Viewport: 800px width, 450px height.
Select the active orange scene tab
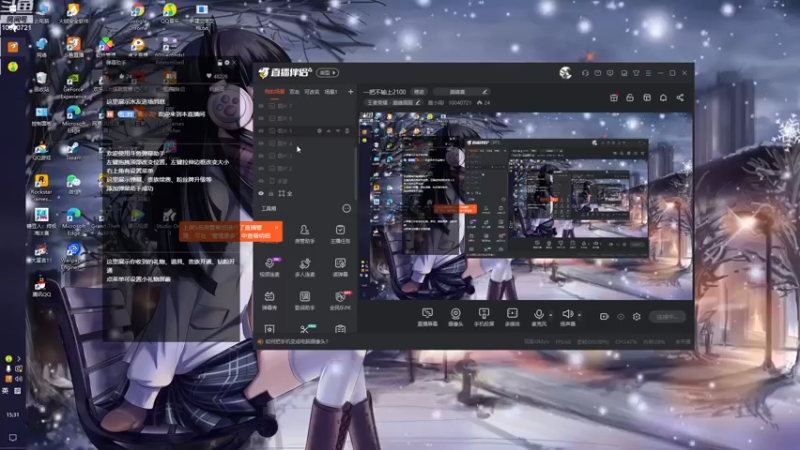point(274,92)
